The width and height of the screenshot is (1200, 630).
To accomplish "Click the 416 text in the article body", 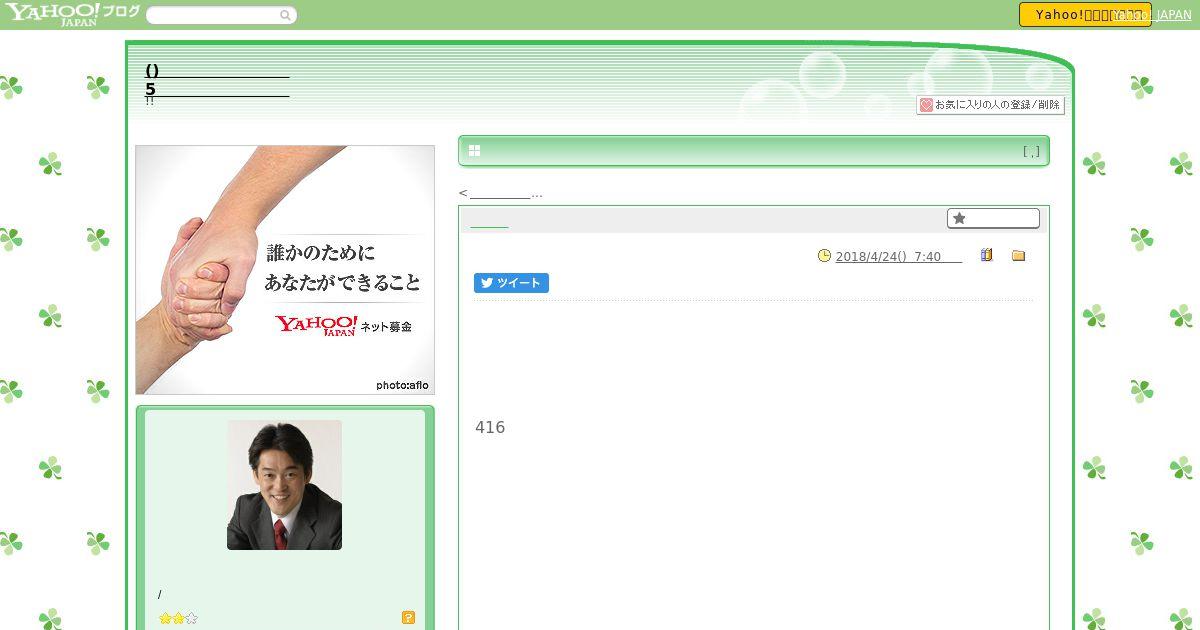I will (490, 428).
